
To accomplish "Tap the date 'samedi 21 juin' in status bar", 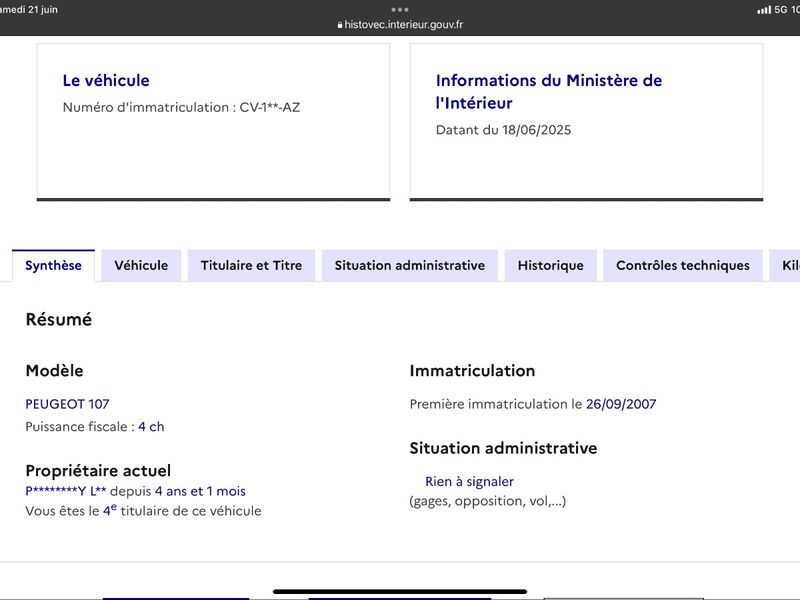I will pyautogui.click(x=29, y=10).
